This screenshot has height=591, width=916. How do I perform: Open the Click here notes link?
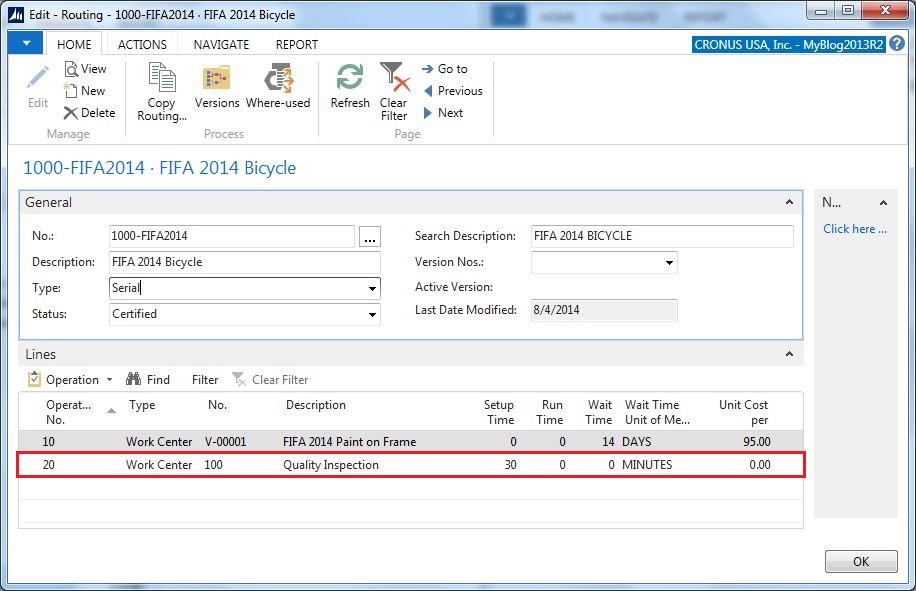855,229
